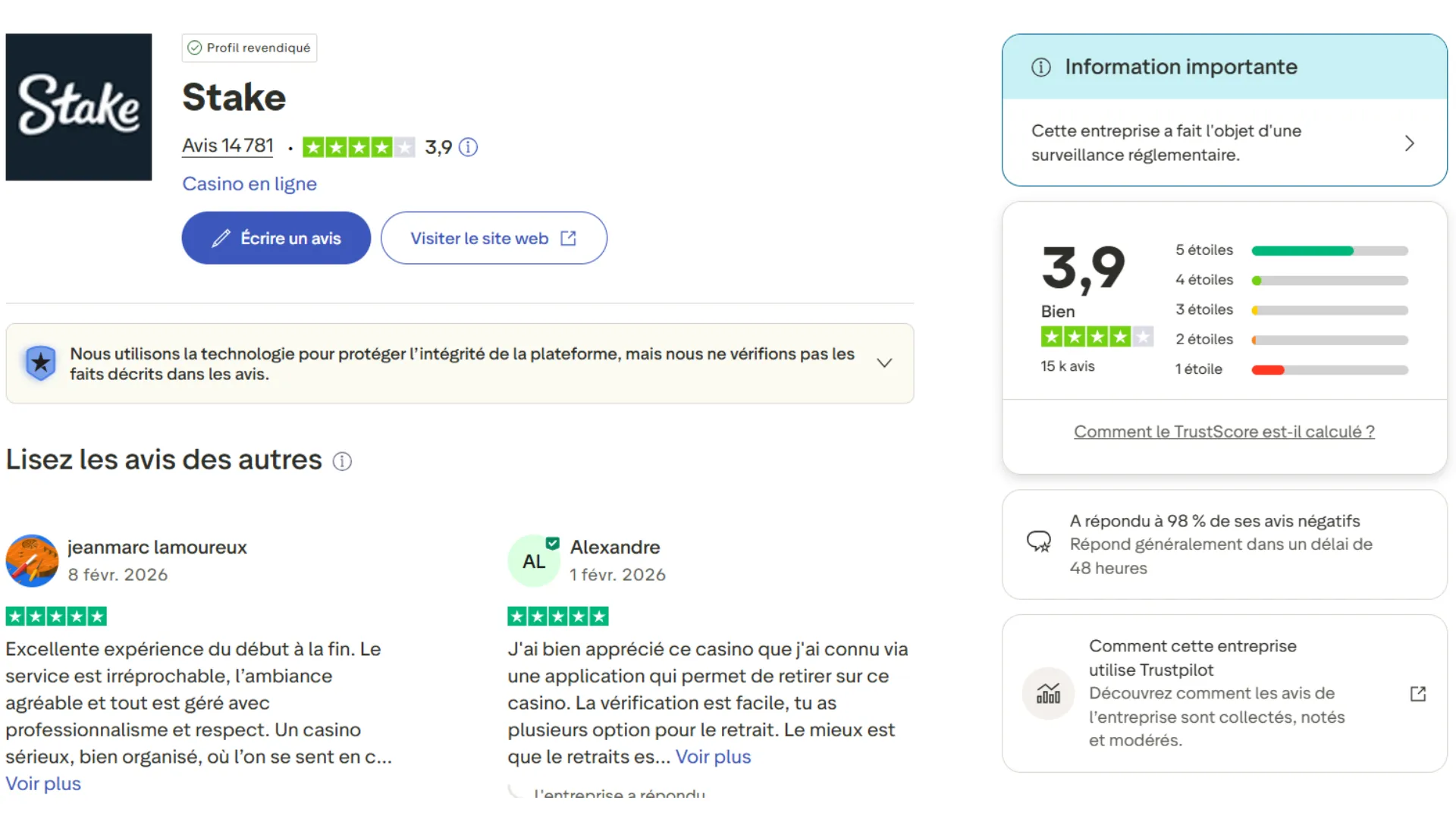Screen dimensions: 1456x819
Task: Click the 5 étoiles rating bar
Action: click(1328, 250)
